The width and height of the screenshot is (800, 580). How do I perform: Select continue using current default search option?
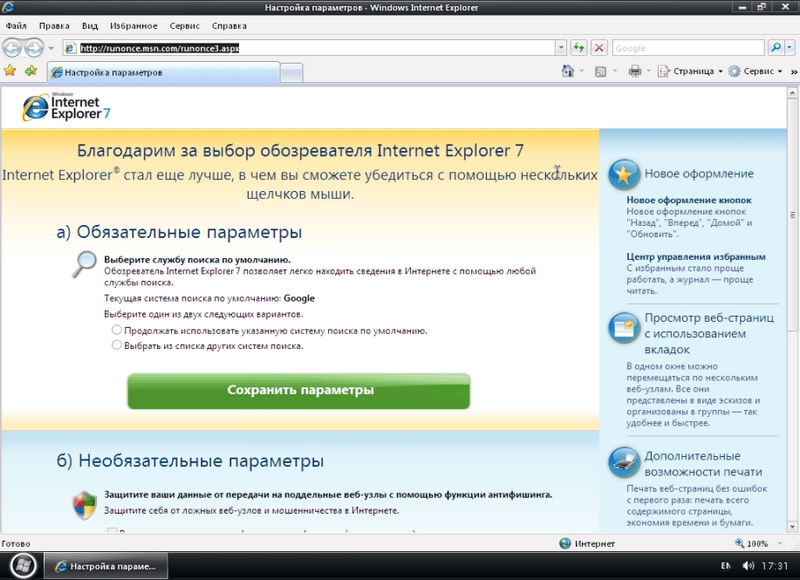click(x=117, y=330)
